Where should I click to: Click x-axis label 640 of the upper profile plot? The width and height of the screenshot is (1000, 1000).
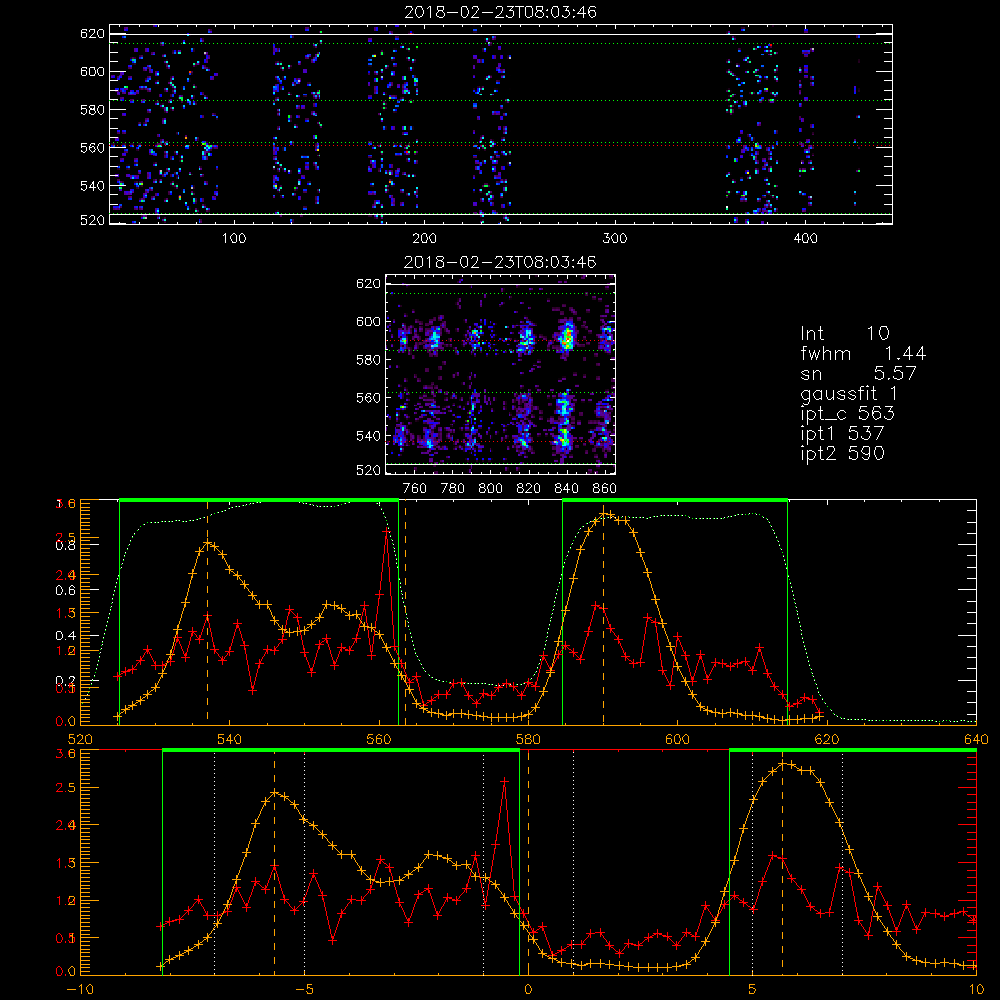(x=976, y=739)
